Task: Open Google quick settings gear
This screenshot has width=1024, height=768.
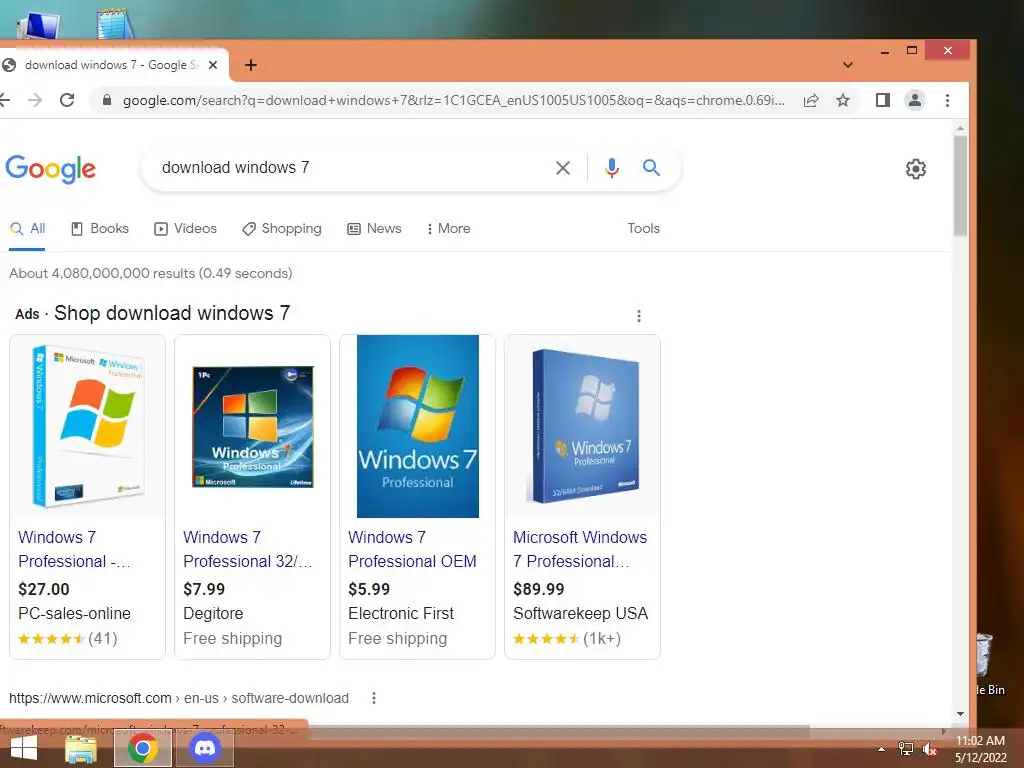Action: (916, 168)
